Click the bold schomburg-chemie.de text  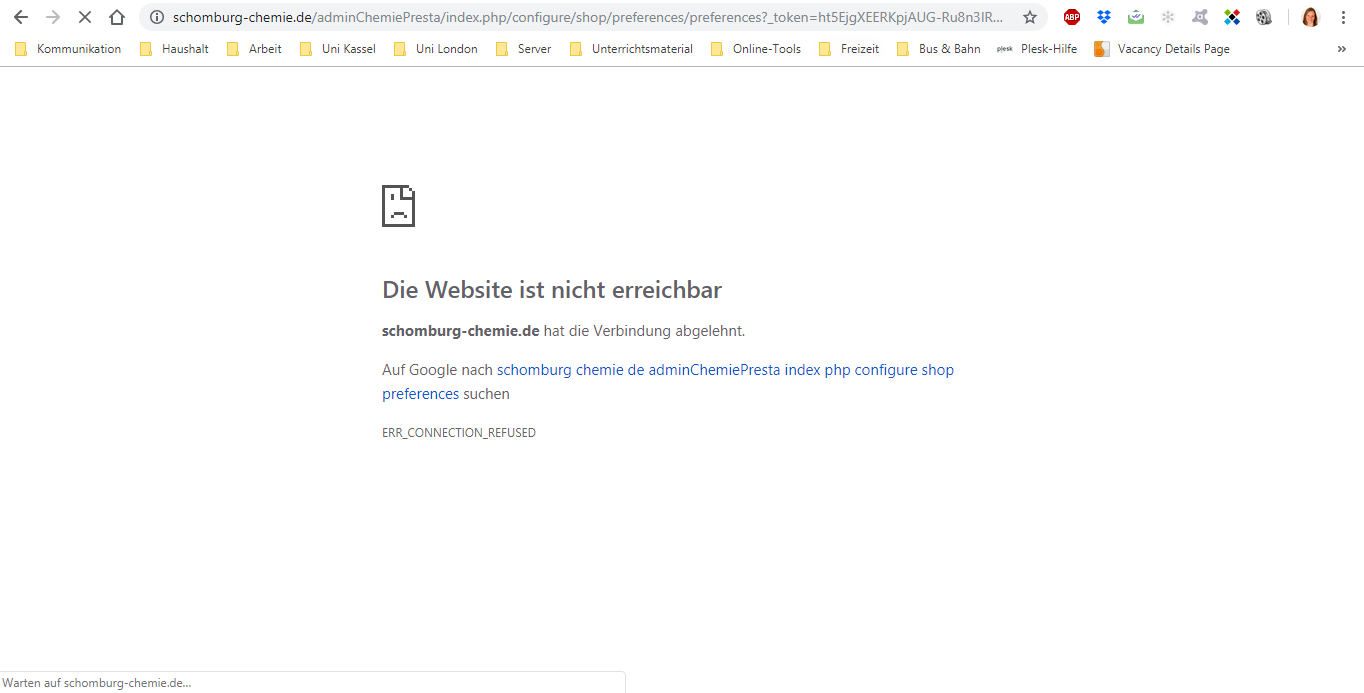coord(461,331)
